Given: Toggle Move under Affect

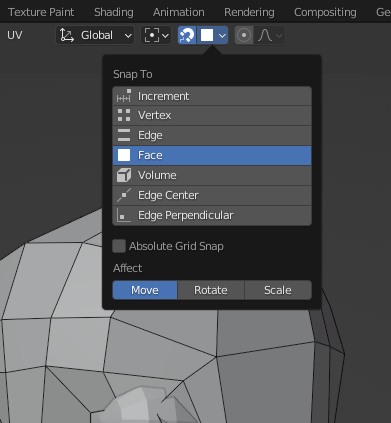Looking at the screenshot, I should pos(145,290).
